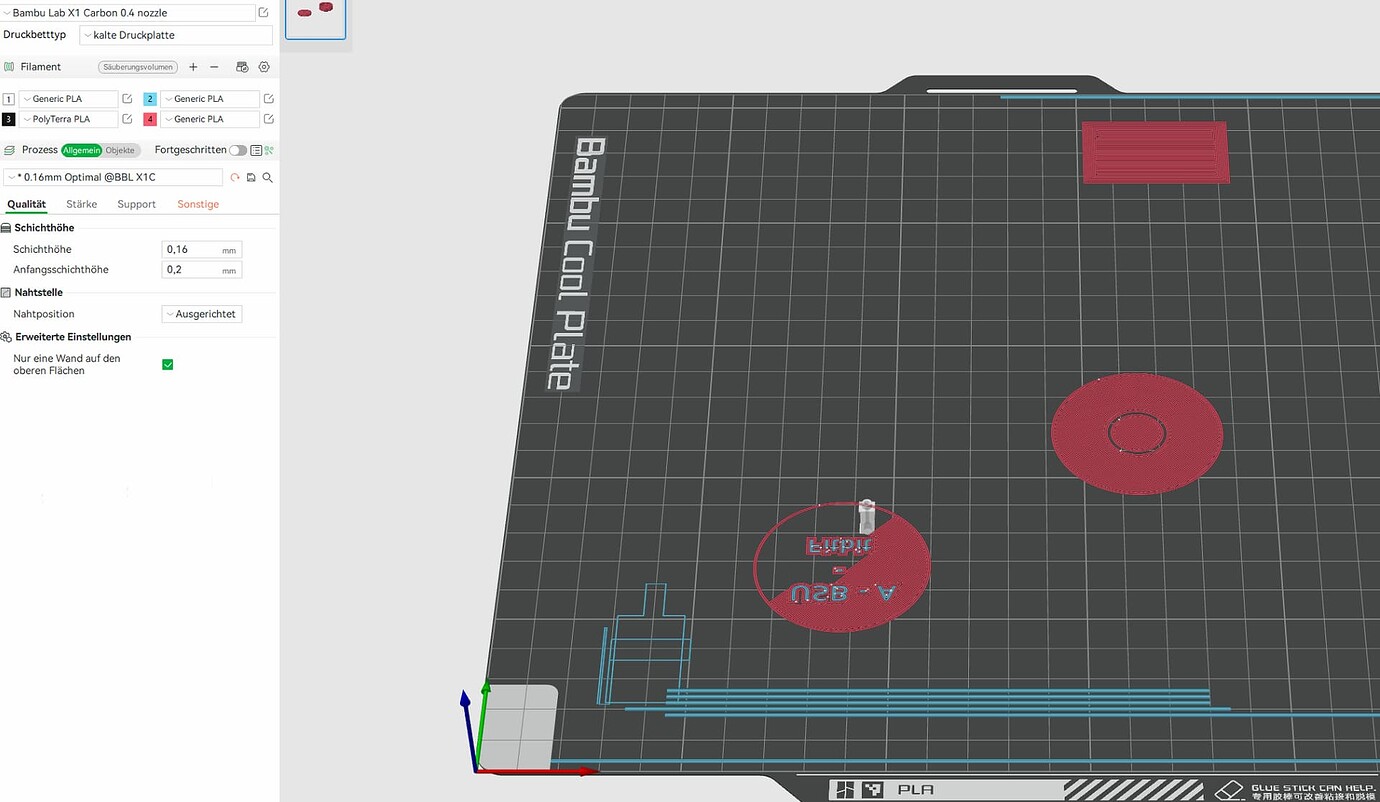Click the white filament 1 color swatch
Screen dimensions: 1380x802
point(9,99)
